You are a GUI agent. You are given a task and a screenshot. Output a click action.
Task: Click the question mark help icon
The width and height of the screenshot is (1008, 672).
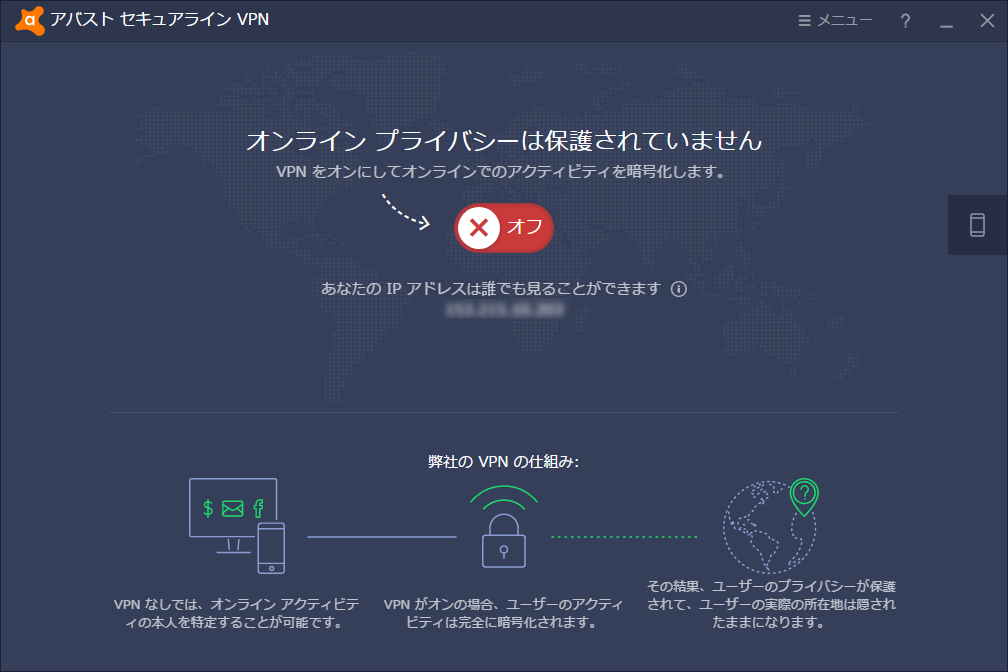[x=905, y=21]
